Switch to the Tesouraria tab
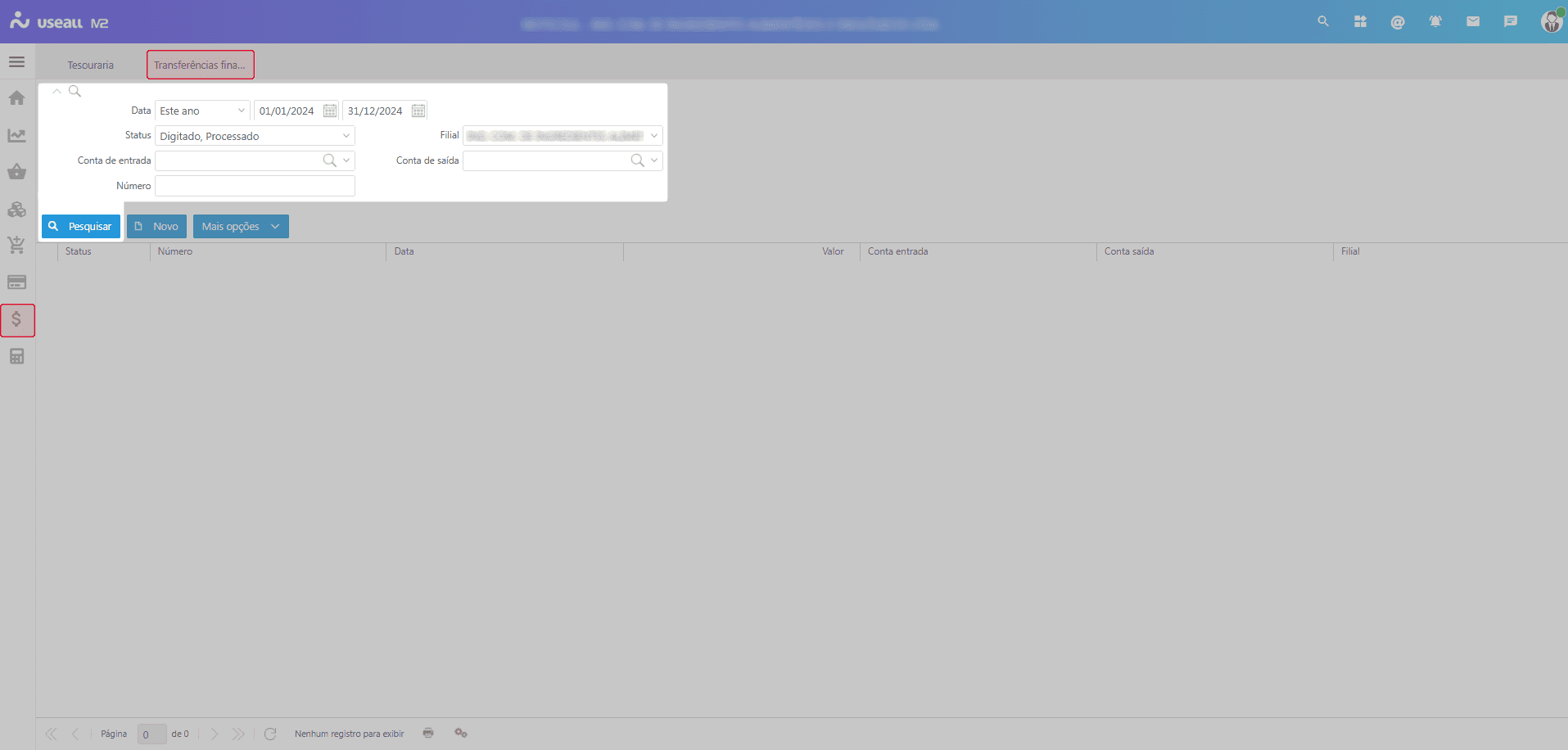The image size is (1568, 750). pos(90,65)
